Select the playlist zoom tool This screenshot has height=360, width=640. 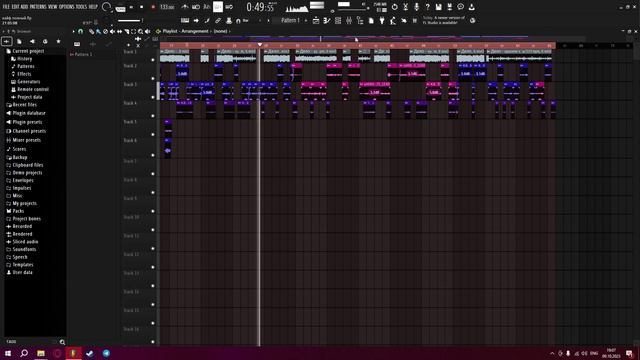point(140,31)
